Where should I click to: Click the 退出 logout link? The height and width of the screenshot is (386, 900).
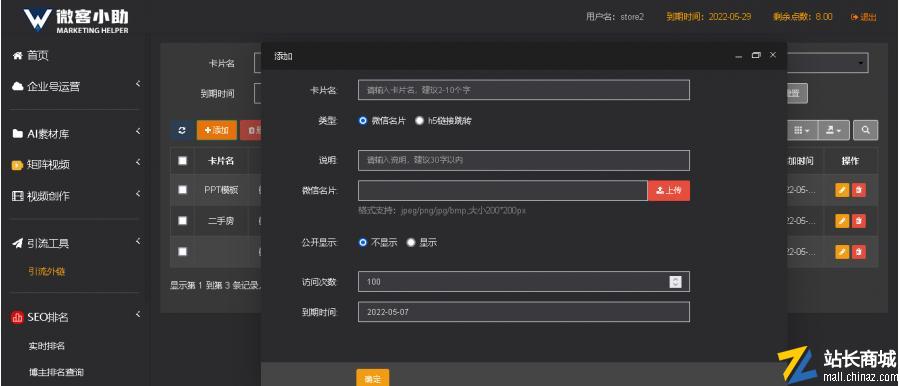864,17
